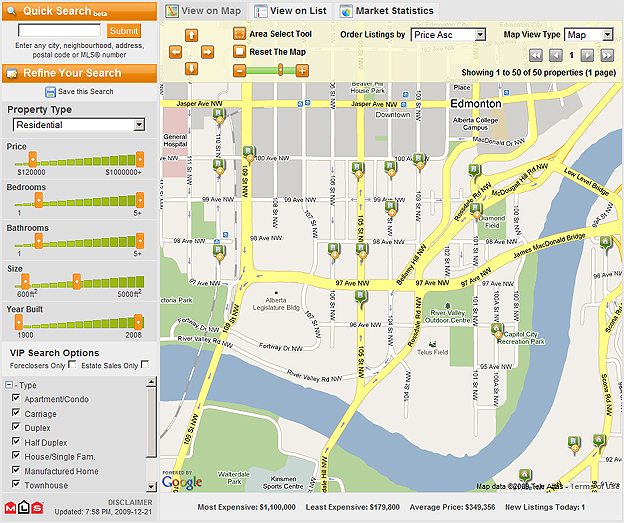
Task: Open the Property Type dropdown
Action: pos(79,125)
